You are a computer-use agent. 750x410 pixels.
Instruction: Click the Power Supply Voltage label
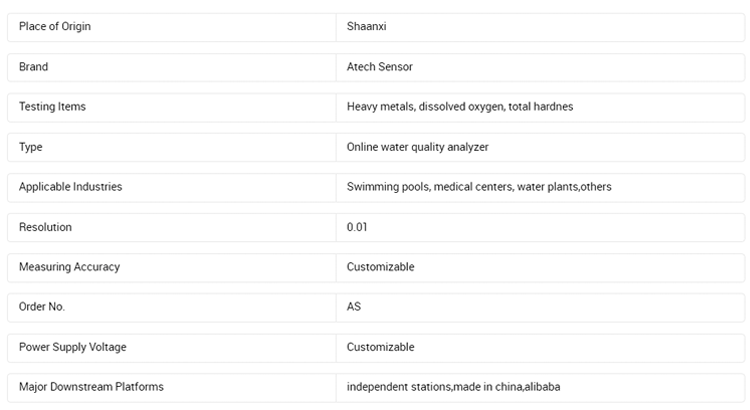(73, 347)
